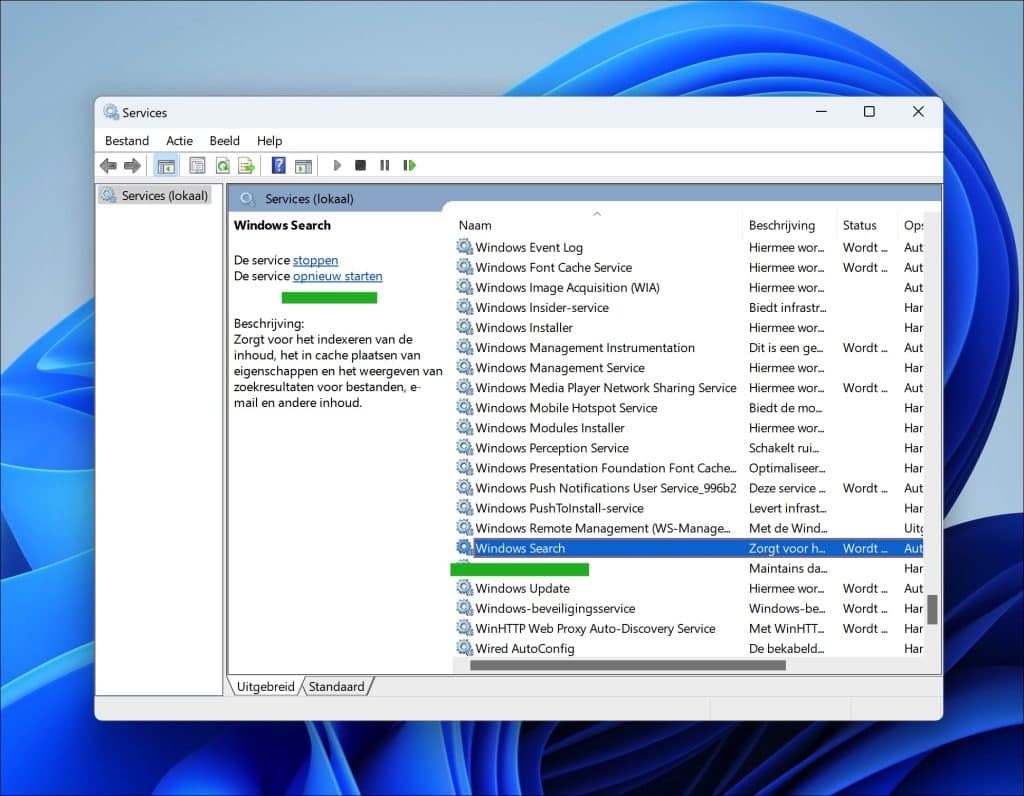This screenshot has height=796, width=1024.
Task: Click the 'Maintains da...' description cell
Action: [788, 568]
